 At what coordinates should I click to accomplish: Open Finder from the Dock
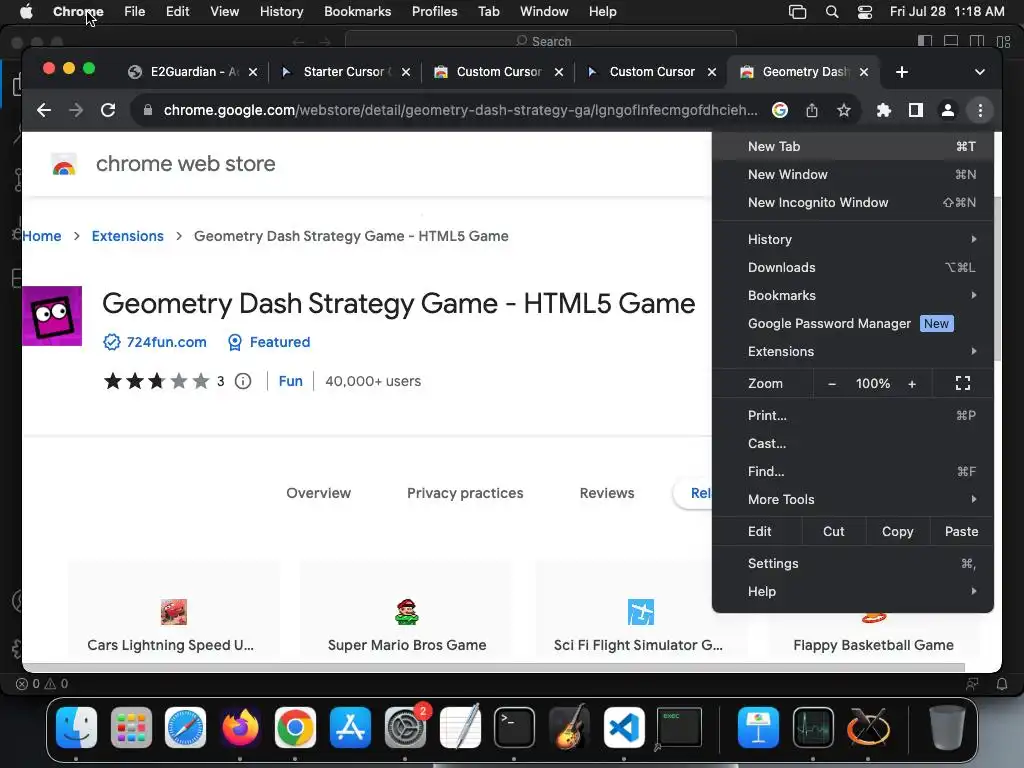(76, 728)
